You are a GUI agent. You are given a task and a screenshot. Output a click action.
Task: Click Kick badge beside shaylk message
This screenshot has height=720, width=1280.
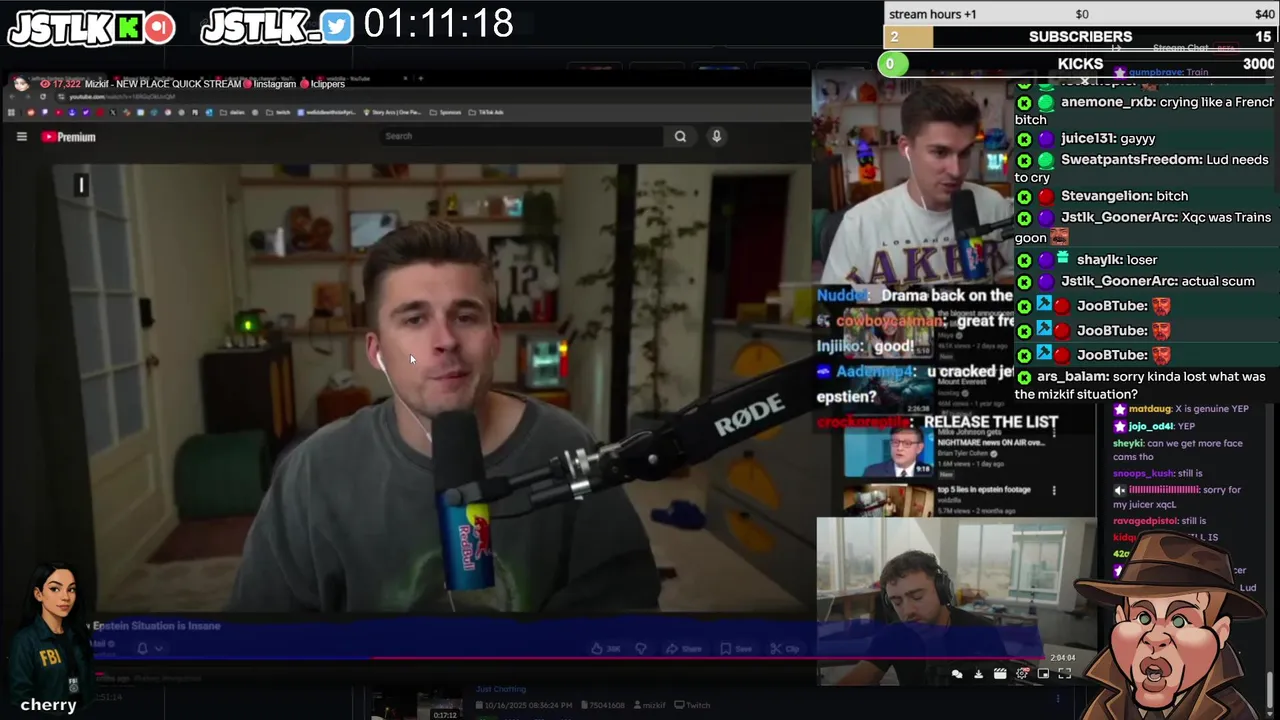[1024, 260]
